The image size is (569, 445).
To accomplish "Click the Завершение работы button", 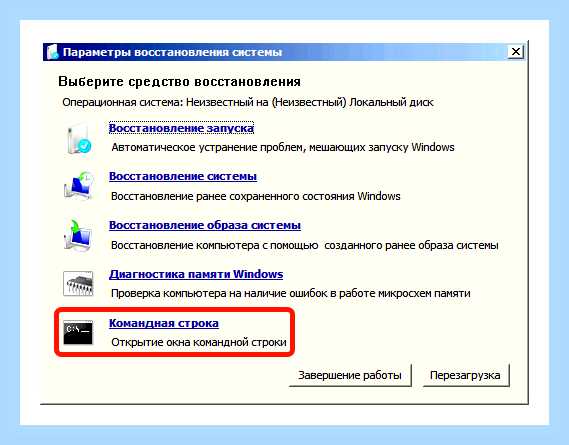I will click(350, 375).
